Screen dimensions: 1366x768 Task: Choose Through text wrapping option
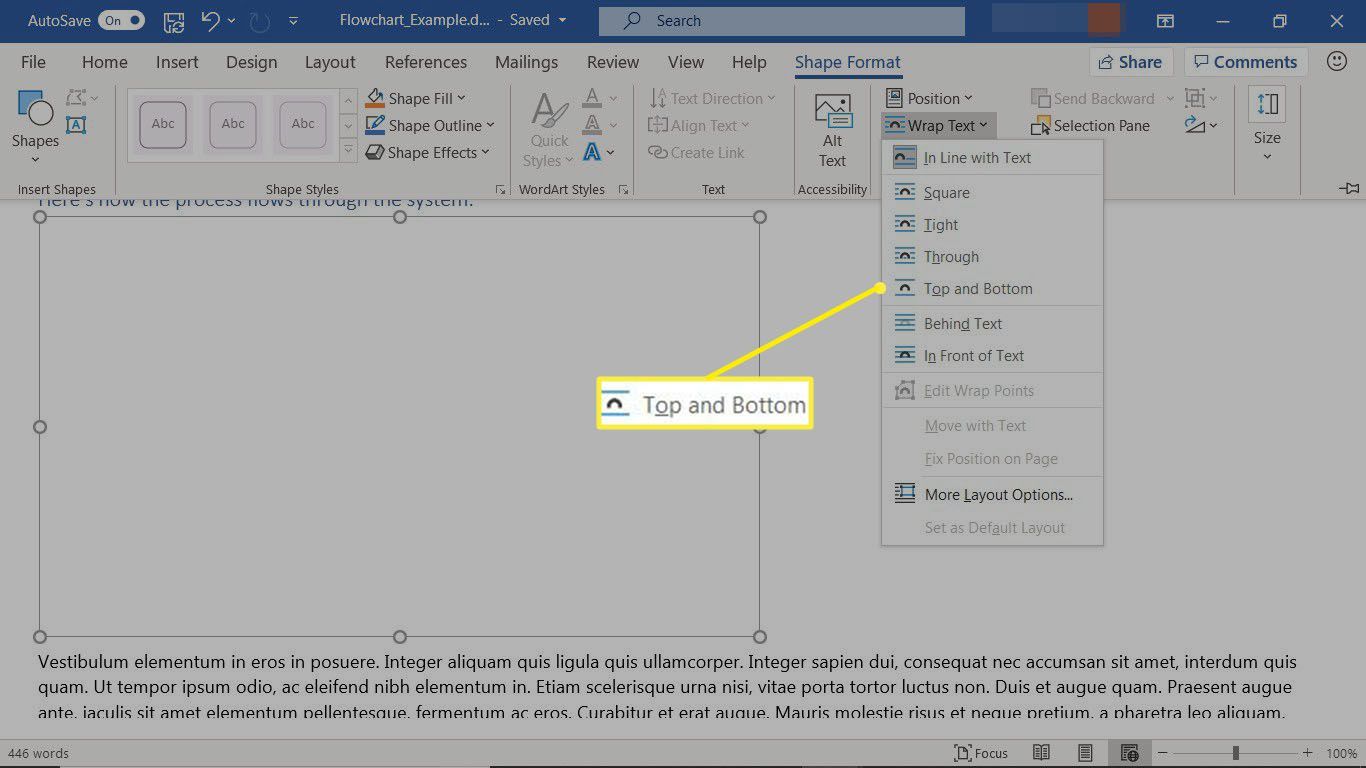click(992, 257)
